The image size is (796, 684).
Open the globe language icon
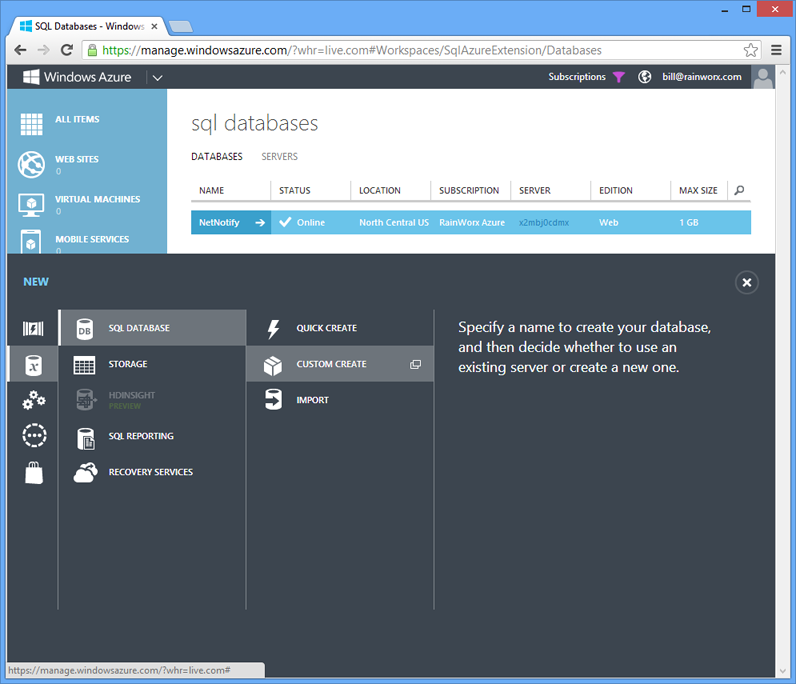[645, 77]
